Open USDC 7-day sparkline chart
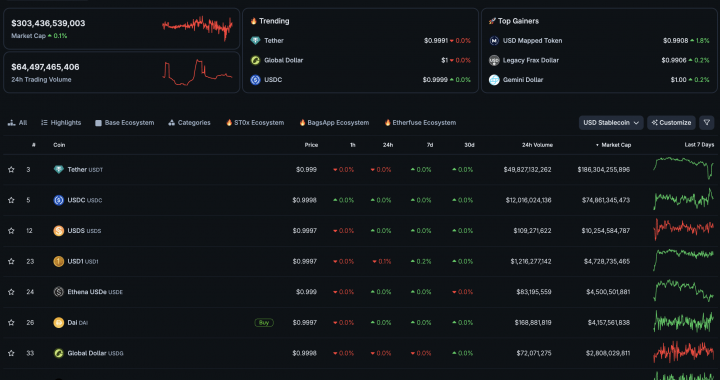 point(683,199)
